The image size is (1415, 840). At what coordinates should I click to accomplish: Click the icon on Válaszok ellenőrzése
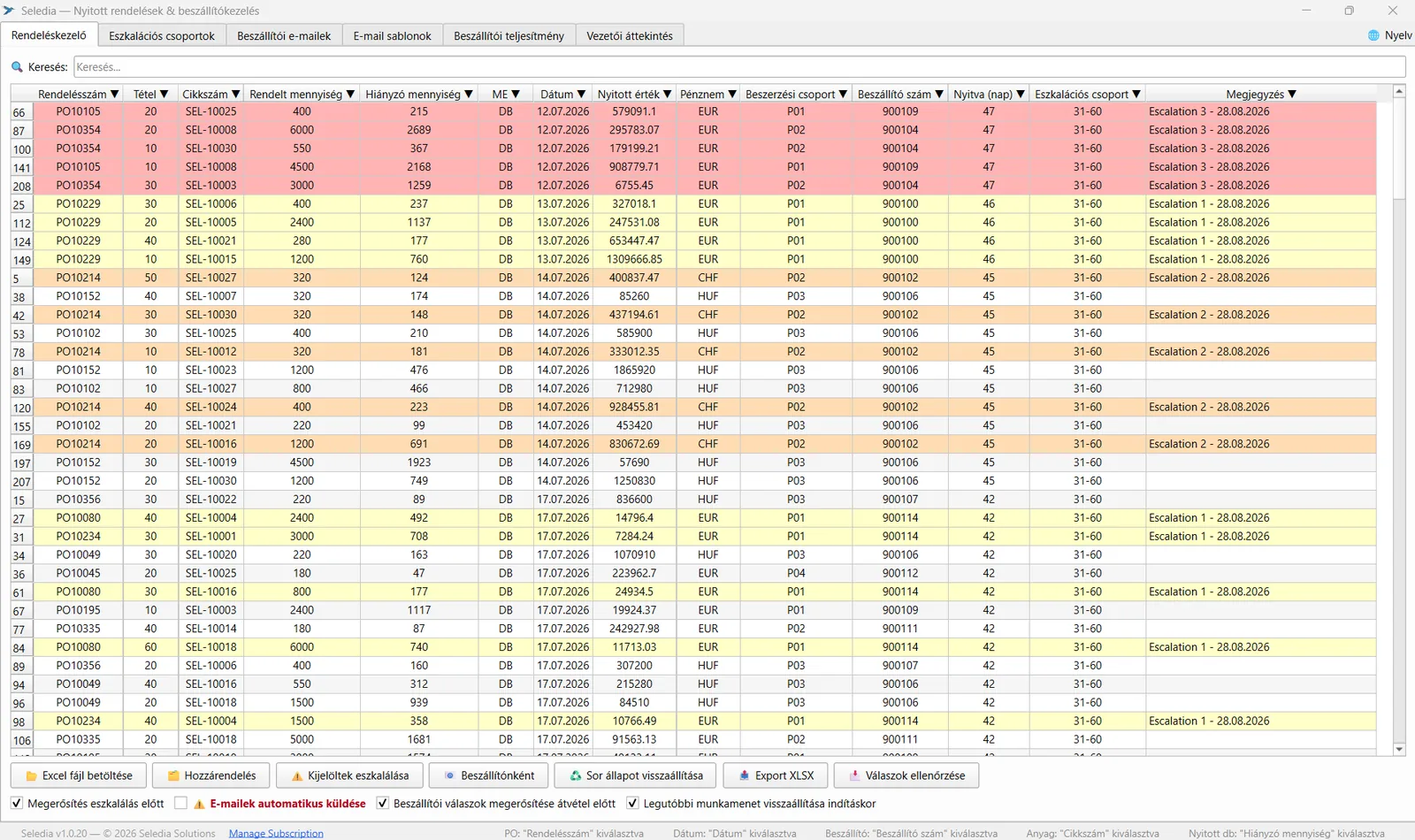coord(854,775)
